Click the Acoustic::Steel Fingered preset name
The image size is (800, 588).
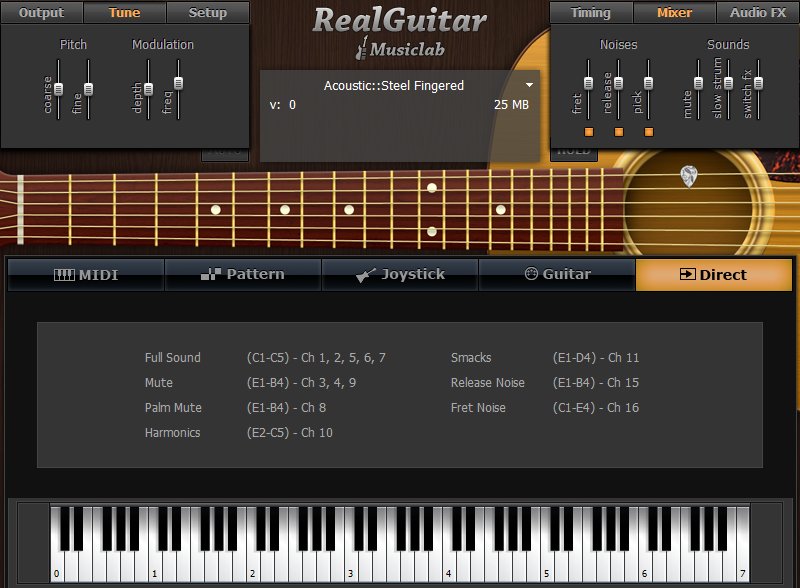pyautogui.click(x=394, y=86)
